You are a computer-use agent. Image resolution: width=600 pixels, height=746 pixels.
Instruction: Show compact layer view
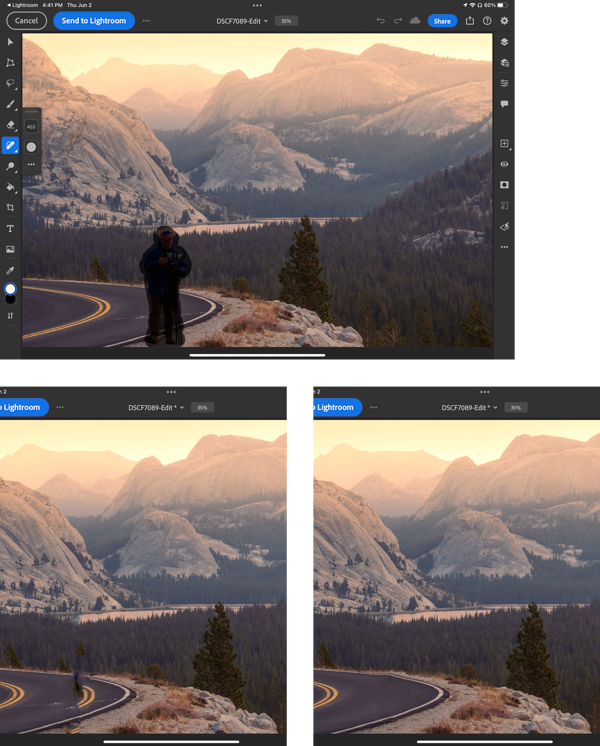[504, 42]
